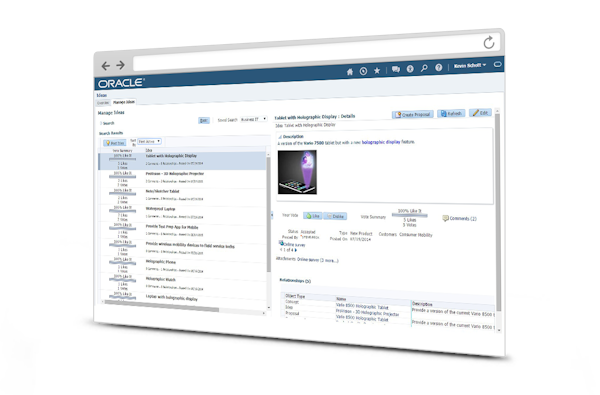Click the oval icon right of user name

[497, 64]
